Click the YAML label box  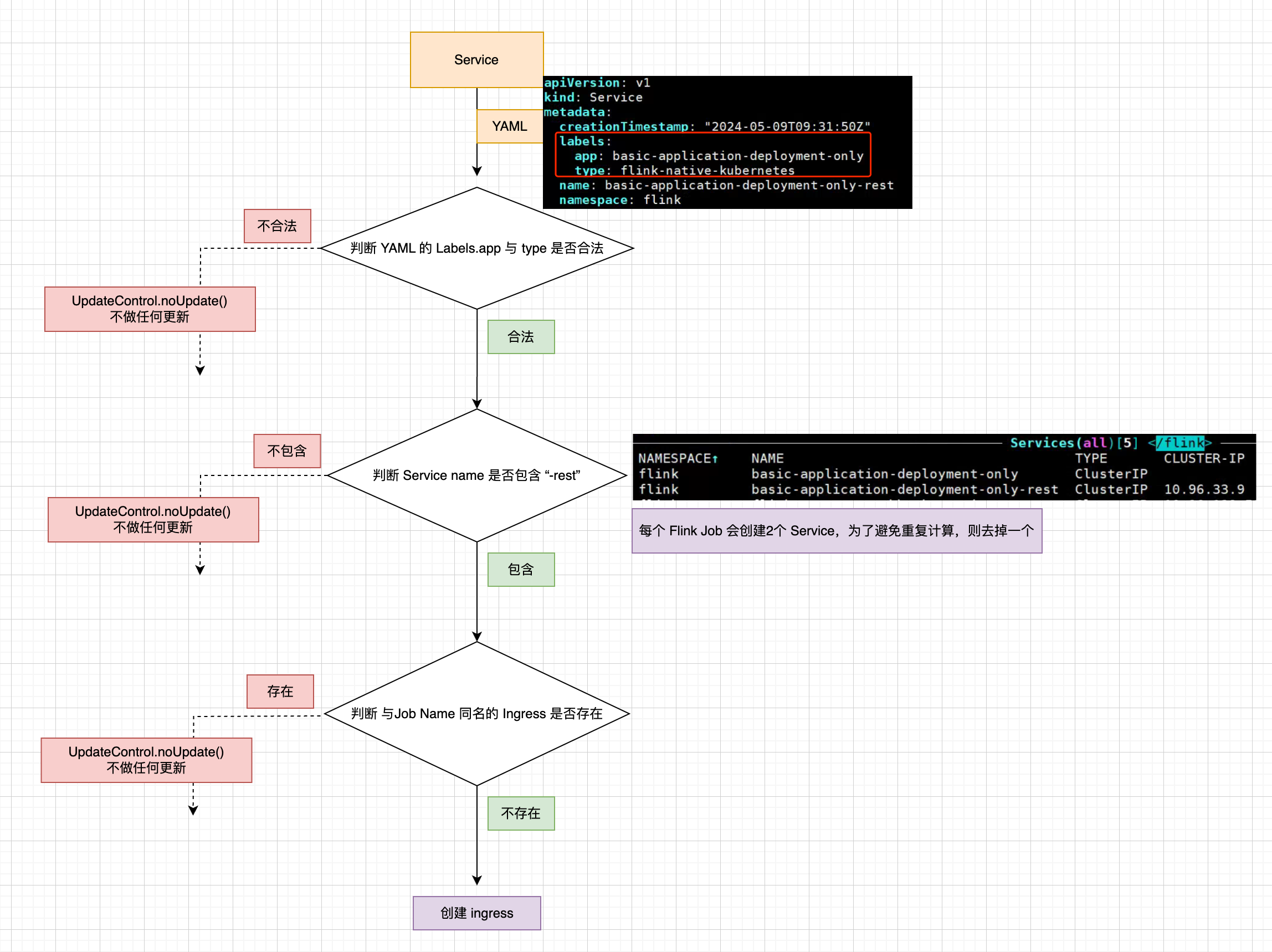510,126
